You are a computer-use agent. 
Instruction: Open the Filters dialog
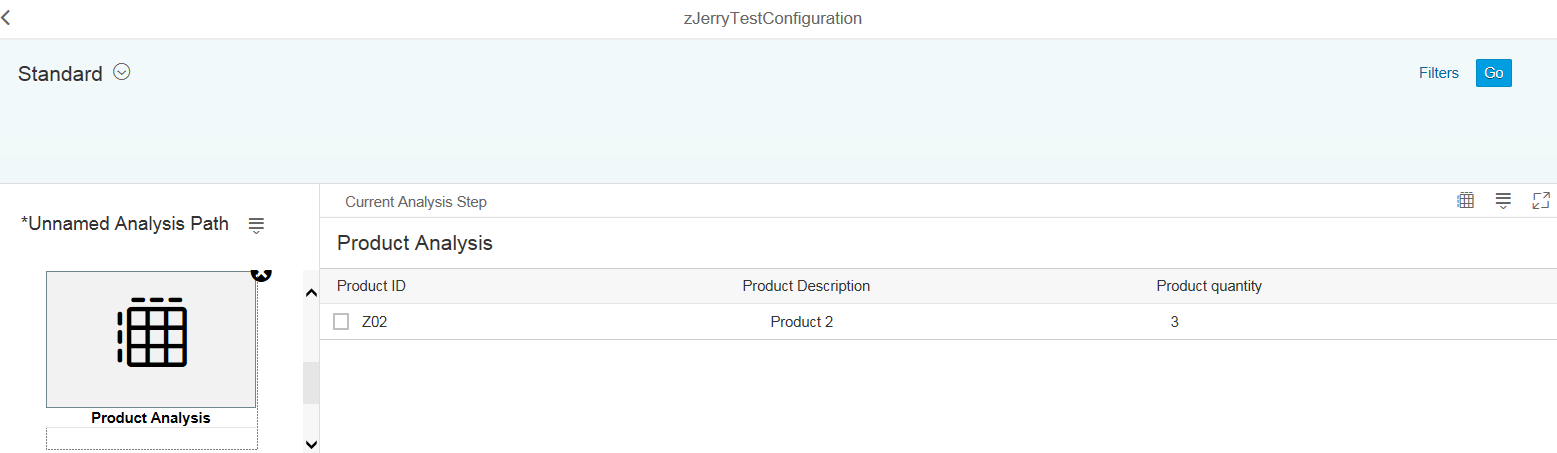[x=1439, y=73]
